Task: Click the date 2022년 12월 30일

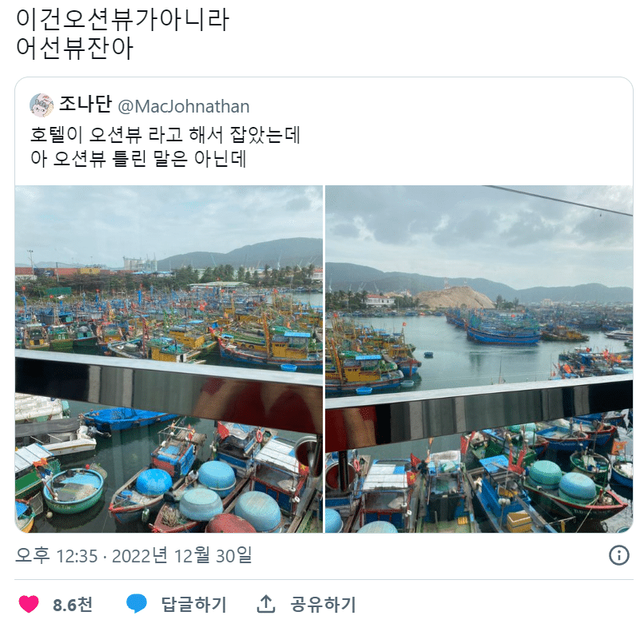Action: (x=182, y=555)
